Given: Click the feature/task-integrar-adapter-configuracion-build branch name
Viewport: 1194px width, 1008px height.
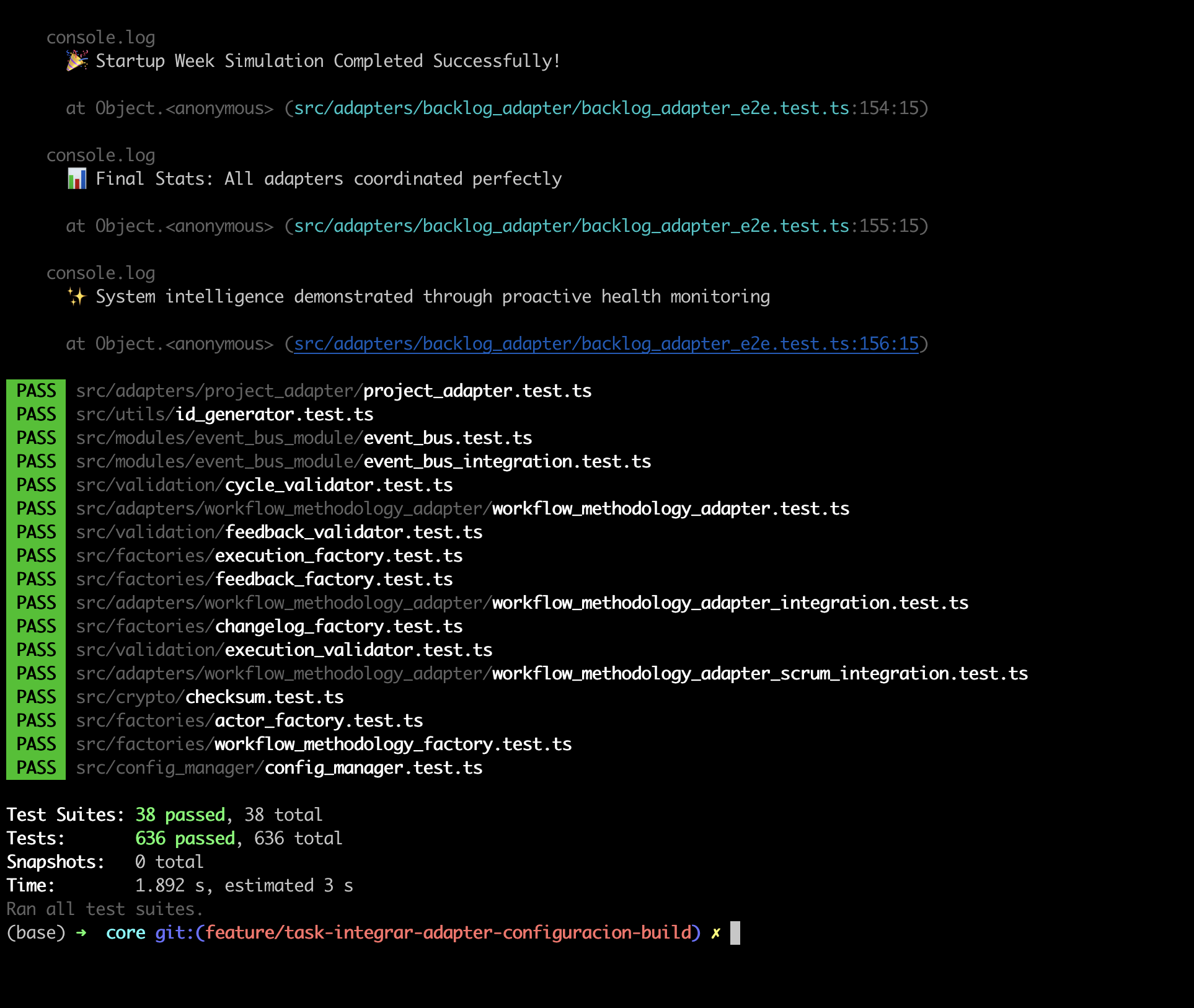Looking at the screenshot, I should [x=448, y=932].
